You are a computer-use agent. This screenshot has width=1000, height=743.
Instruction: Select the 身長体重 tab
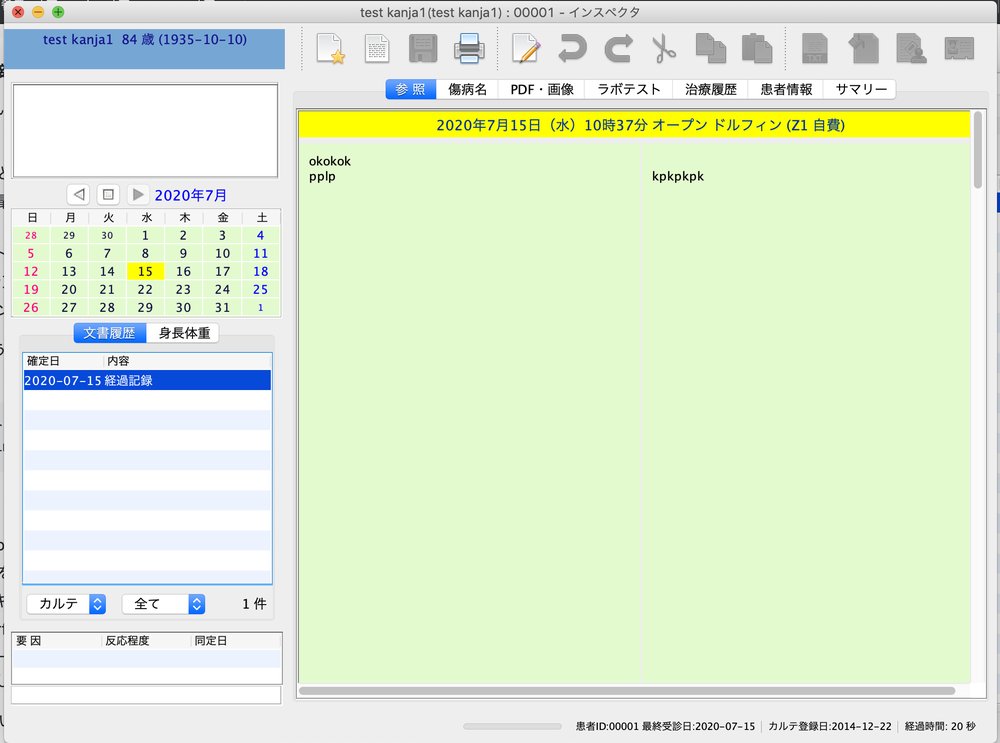[x=184, y=333]
